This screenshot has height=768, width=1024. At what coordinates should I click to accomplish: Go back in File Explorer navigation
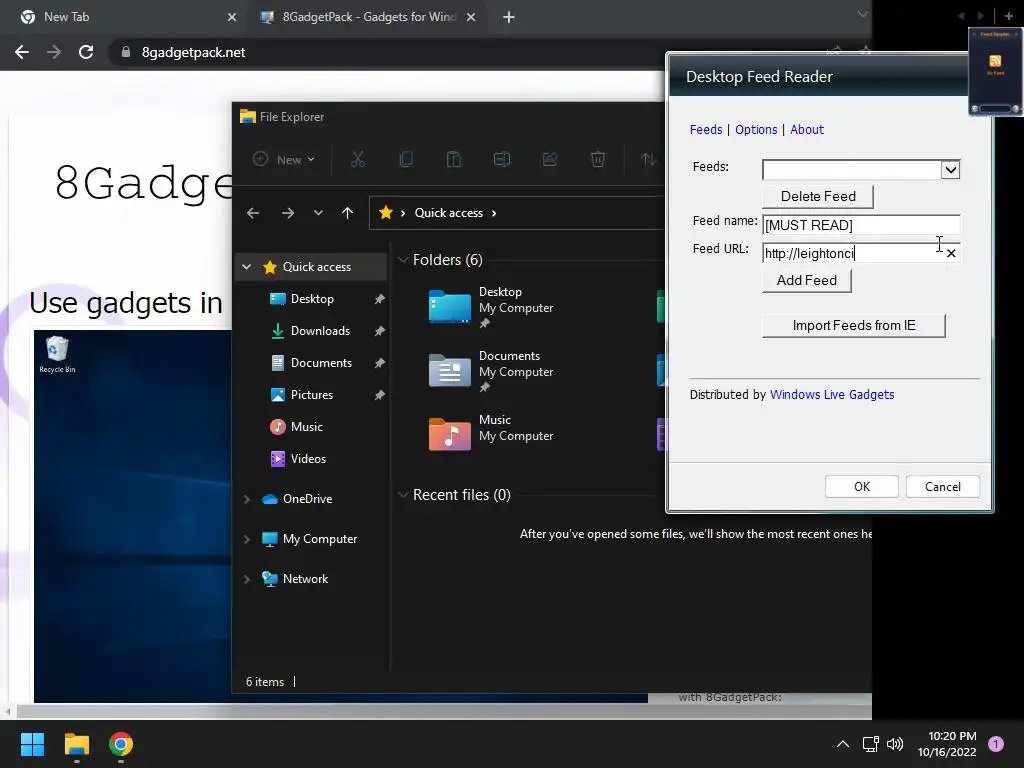pos(253,213)
